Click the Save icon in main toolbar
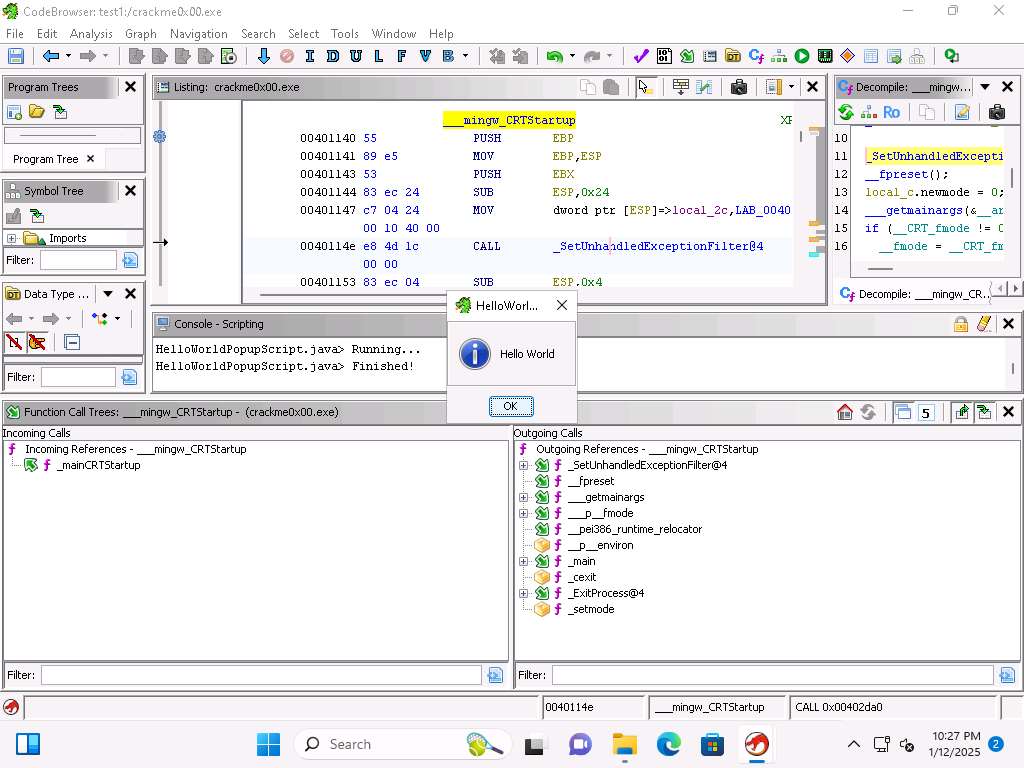This screenshot has width=1024, height=768. [15, 57]
